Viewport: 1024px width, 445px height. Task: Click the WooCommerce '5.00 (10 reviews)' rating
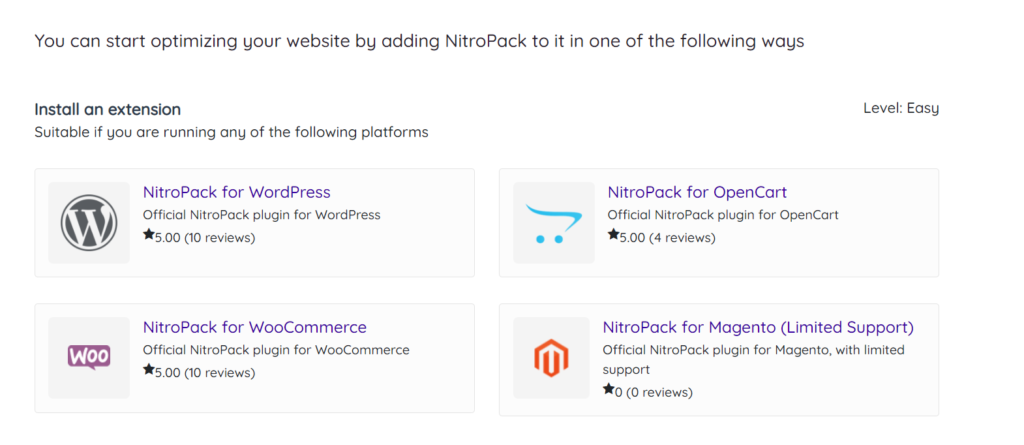[x=205, y=373]
